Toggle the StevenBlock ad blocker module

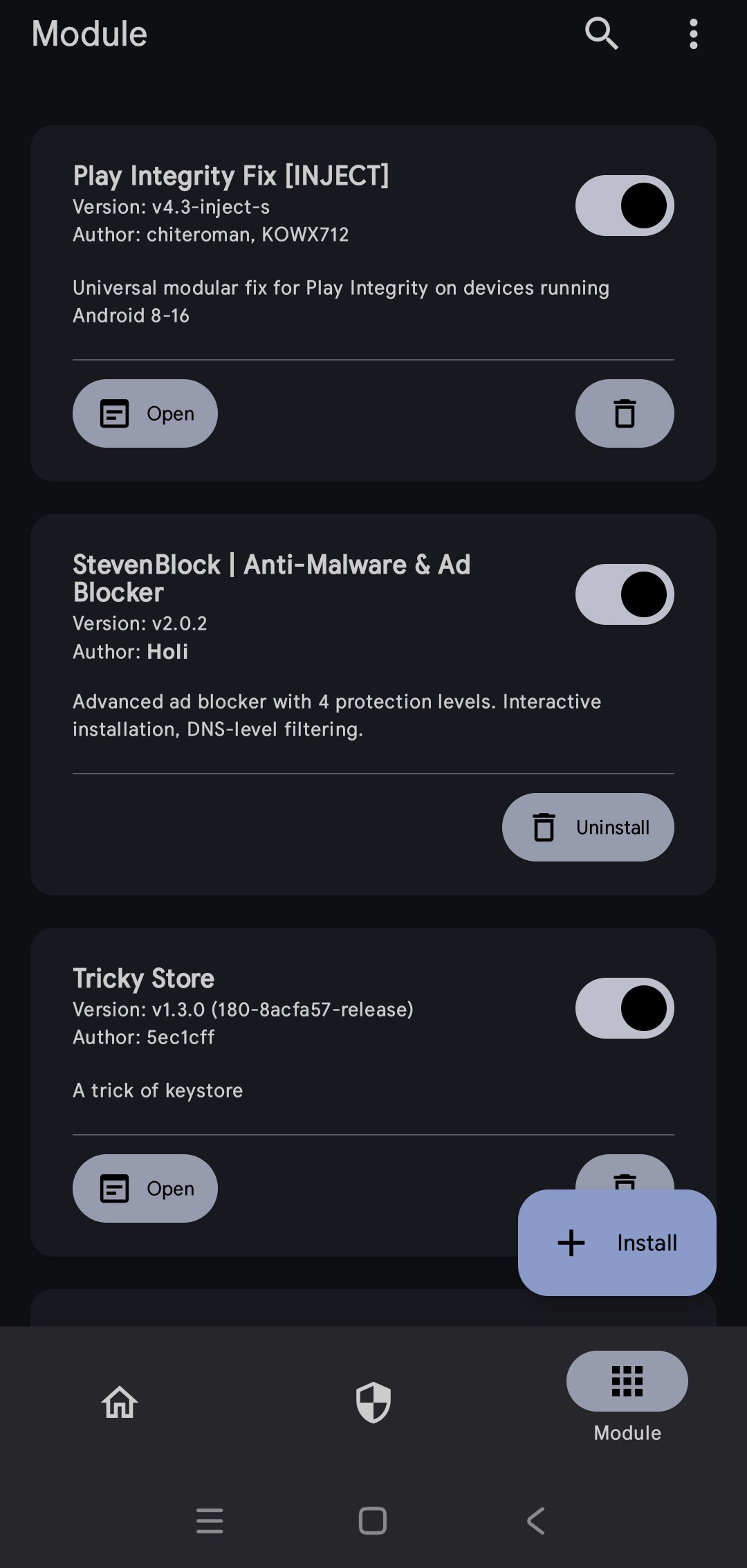click(x=625, y=594)
